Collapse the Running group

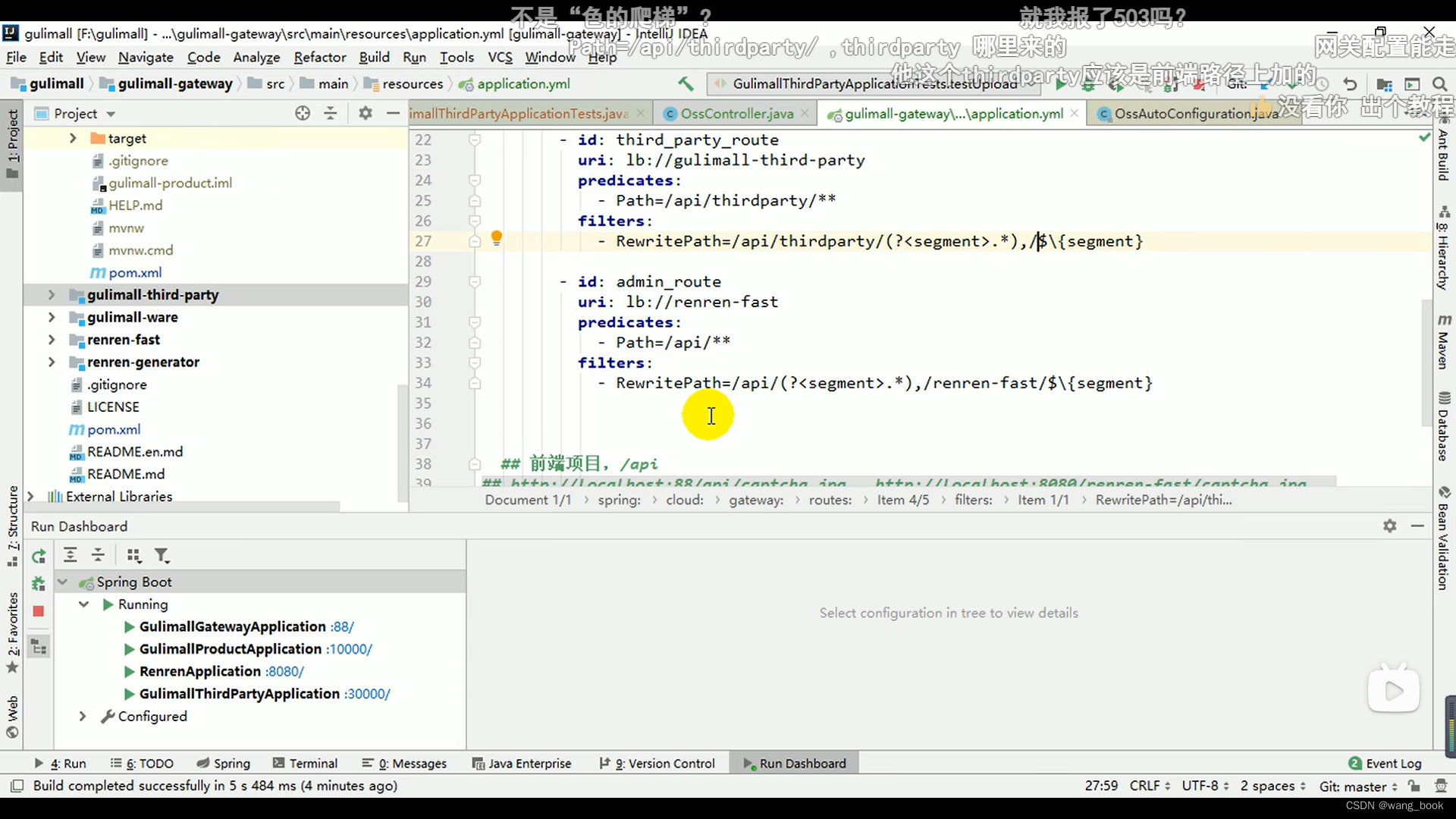coord(84,604)
